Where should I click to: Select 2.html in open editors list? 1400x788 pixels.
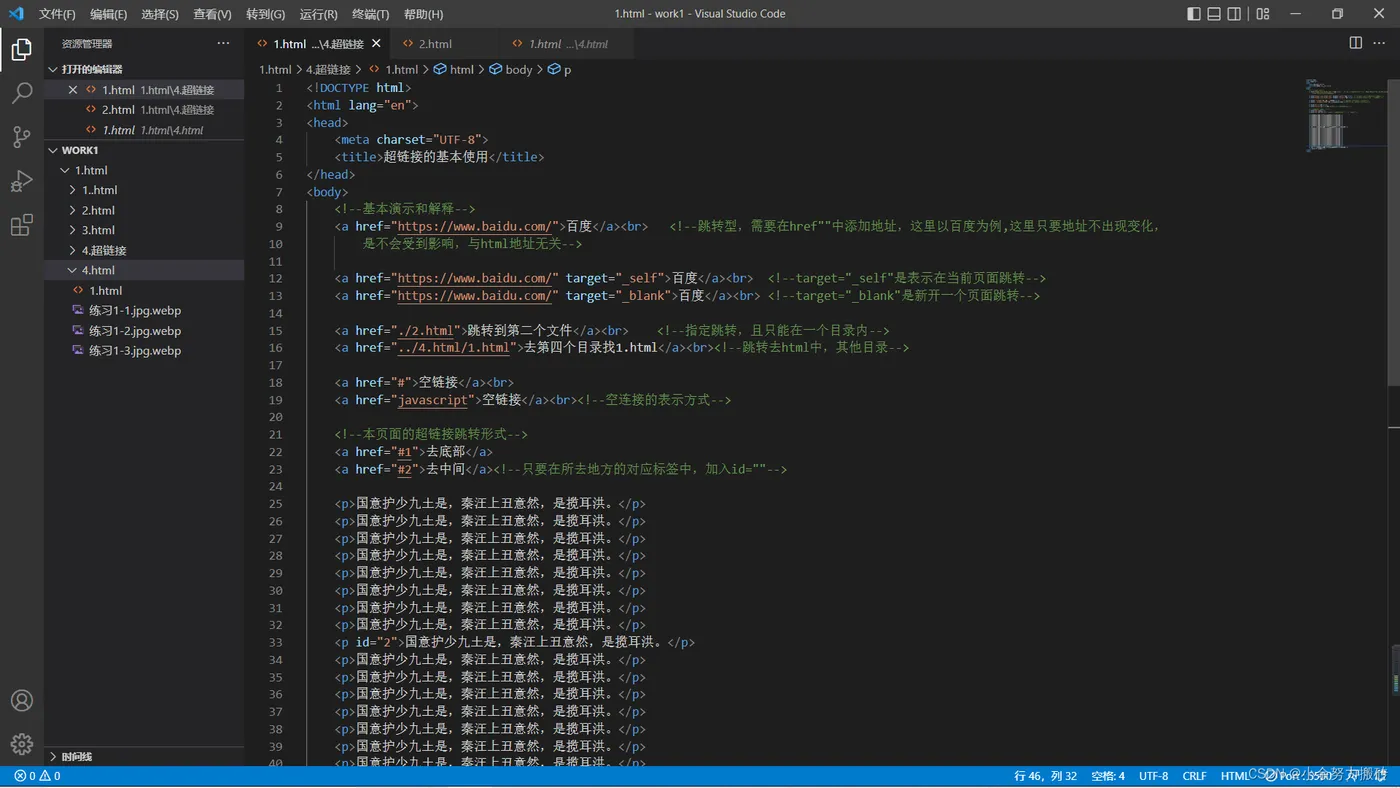[144, 110]
